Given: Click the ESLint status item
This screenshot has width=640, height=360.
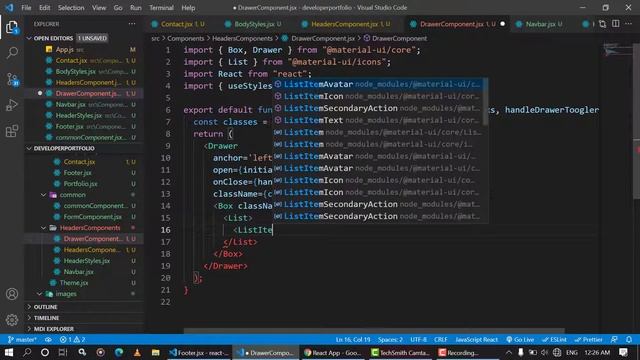Looking at the screenshot, I should click(554, 340).
